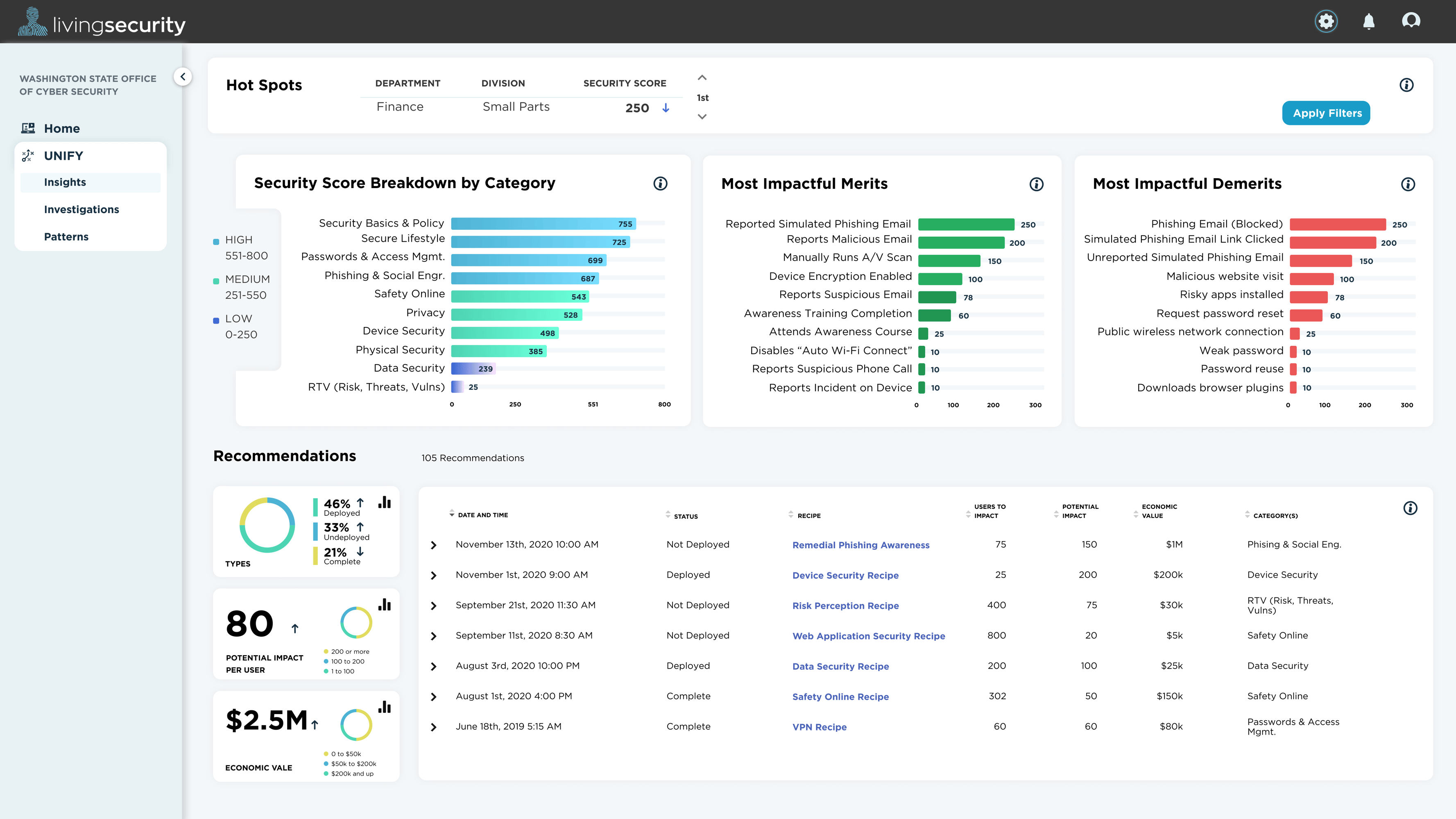Image resolution: width=1456 pixels, height=819 pixels.
Task: Open Most Impactful Merits info icon
Action: [x=1036, y=184]
